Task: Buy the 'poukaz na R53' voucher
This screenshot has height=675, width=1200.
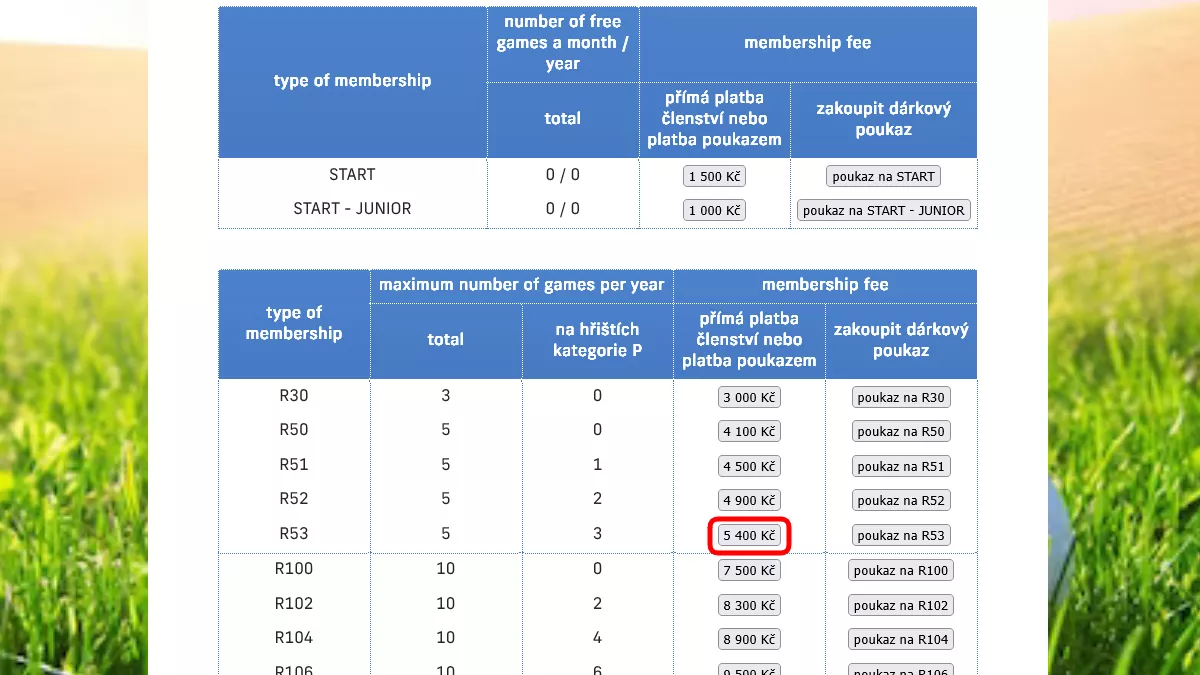Action: click(x=900, y=536)
